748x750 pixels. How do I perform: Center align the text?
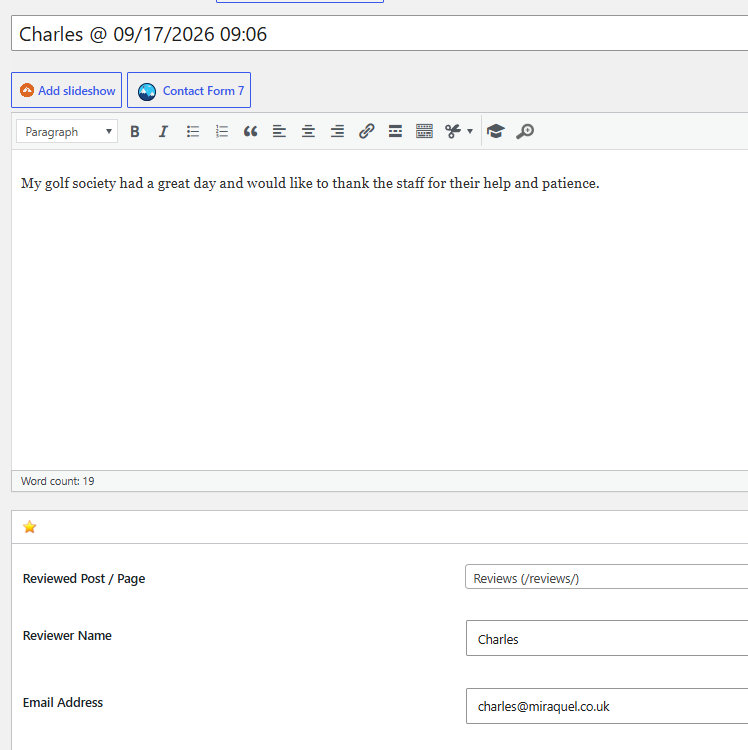pos(308,131)
